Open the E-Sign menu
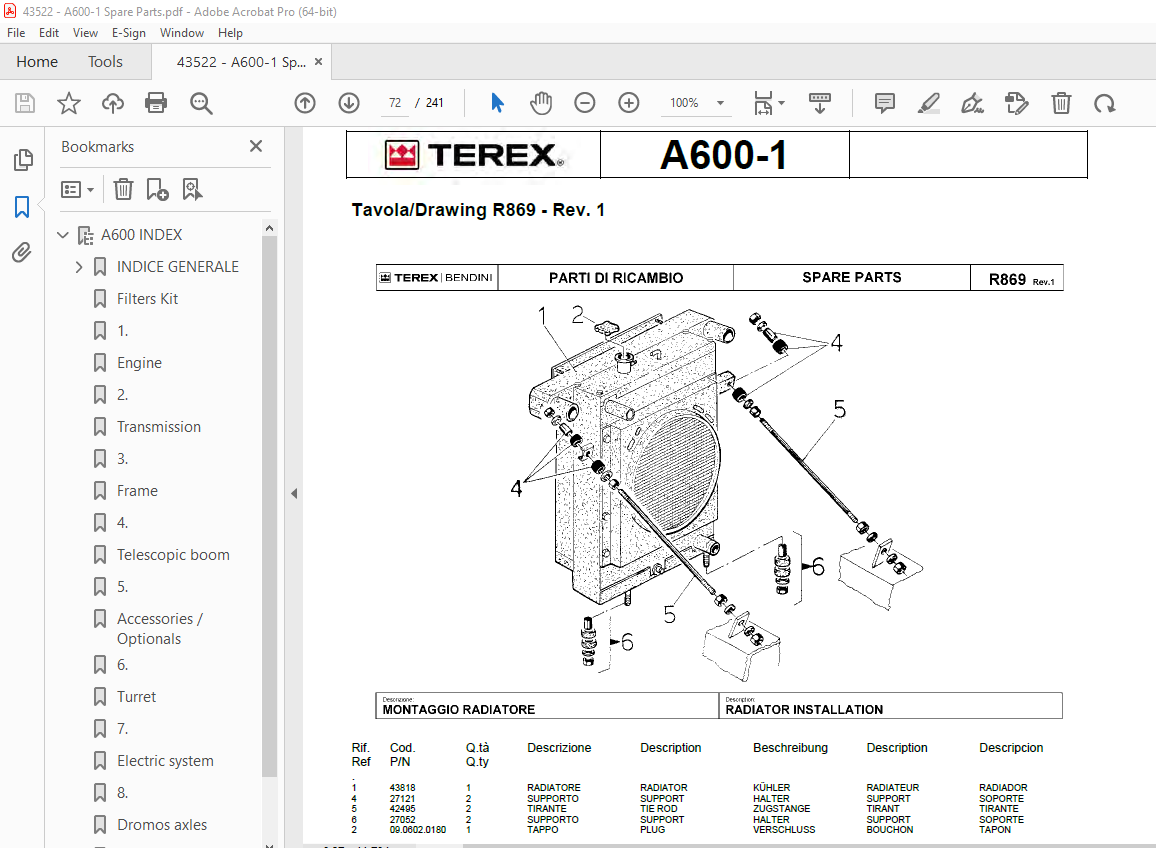 coord(128,33)
